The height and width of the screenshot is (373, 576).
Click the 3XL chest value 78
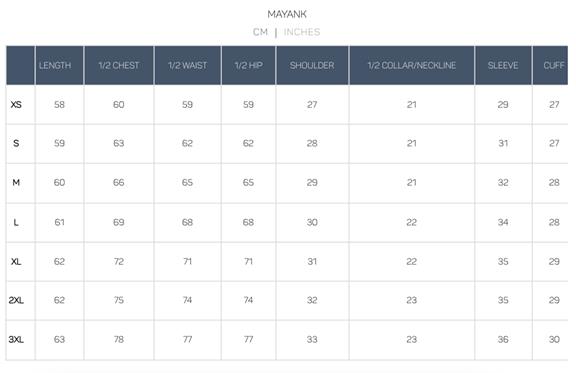click(x=119, y=340)
